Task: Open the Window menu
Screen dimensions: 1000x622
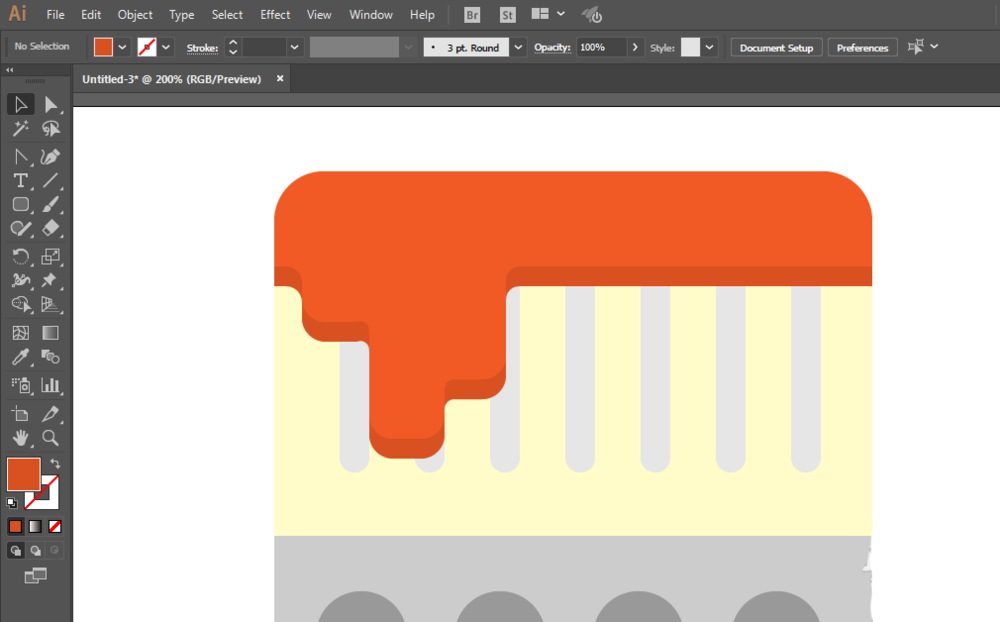Action: (x=371, y=15)
